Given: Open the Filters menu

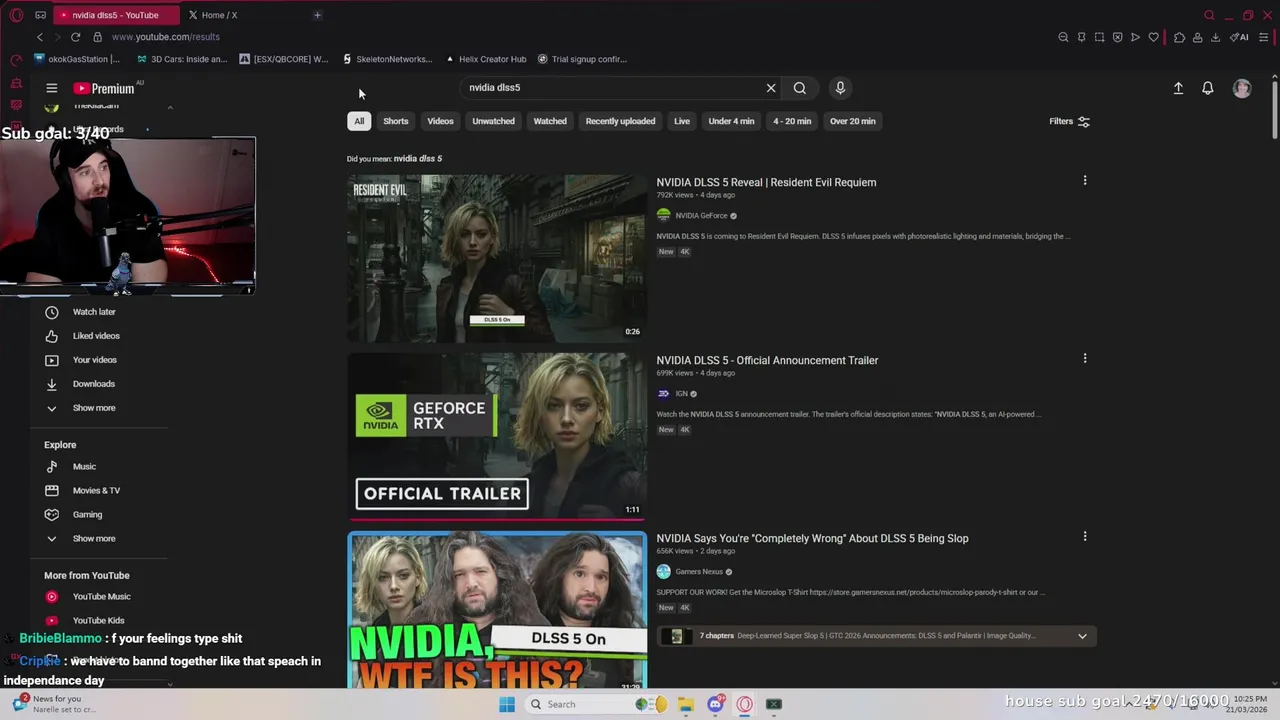Looking at the screenshot, I should click(1069, 122).
